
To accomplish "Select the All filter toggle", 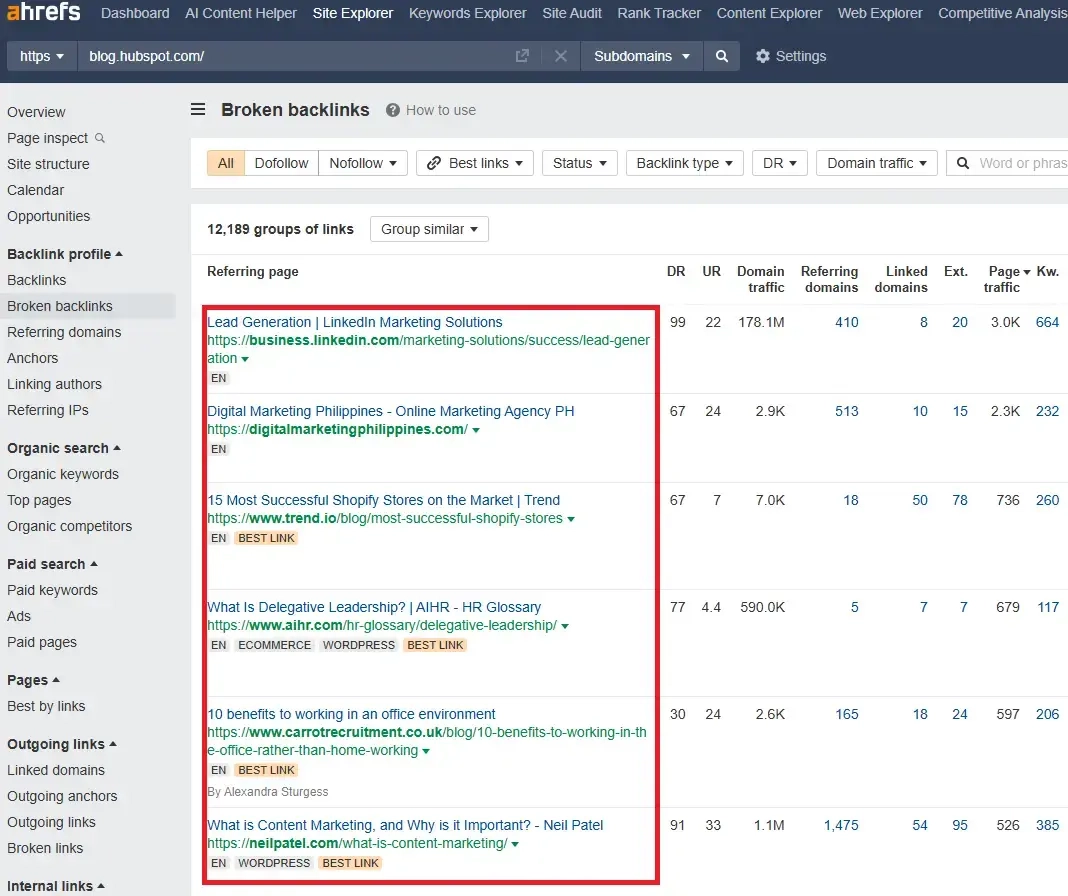I will [225, 163].
